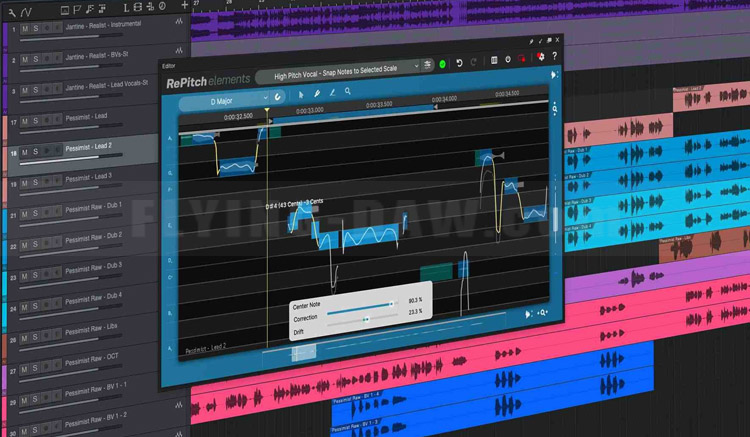Expand automation on Jantine BVs-St track

179,50
